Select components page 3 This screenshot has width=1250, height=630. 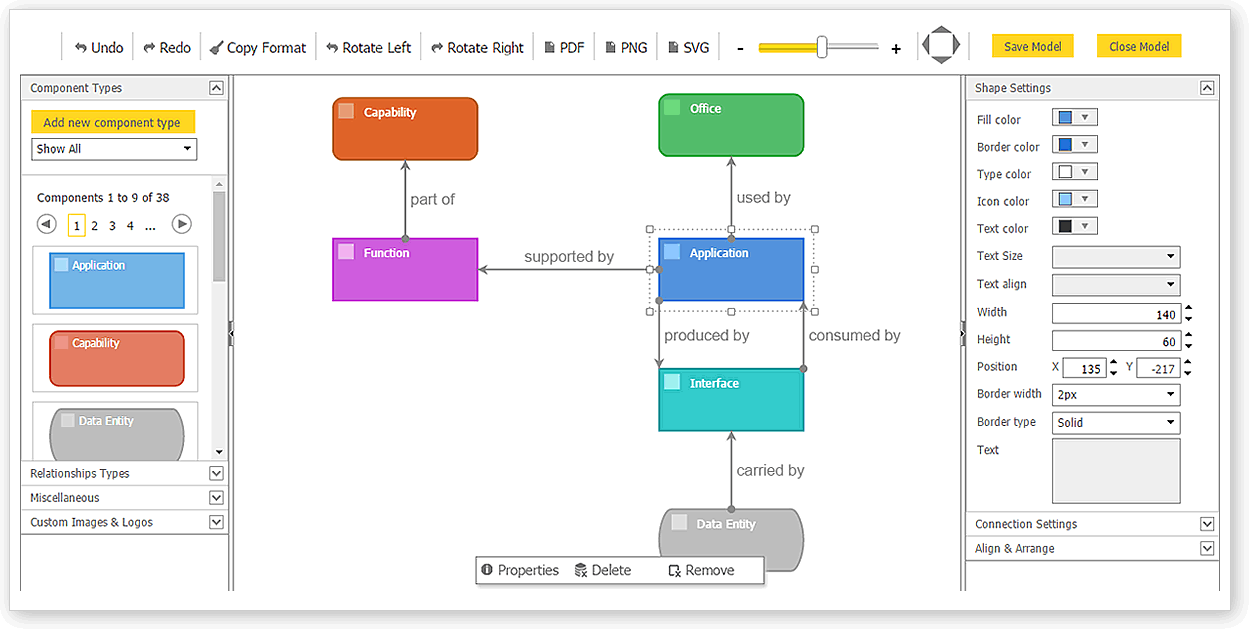coord(112,226)
